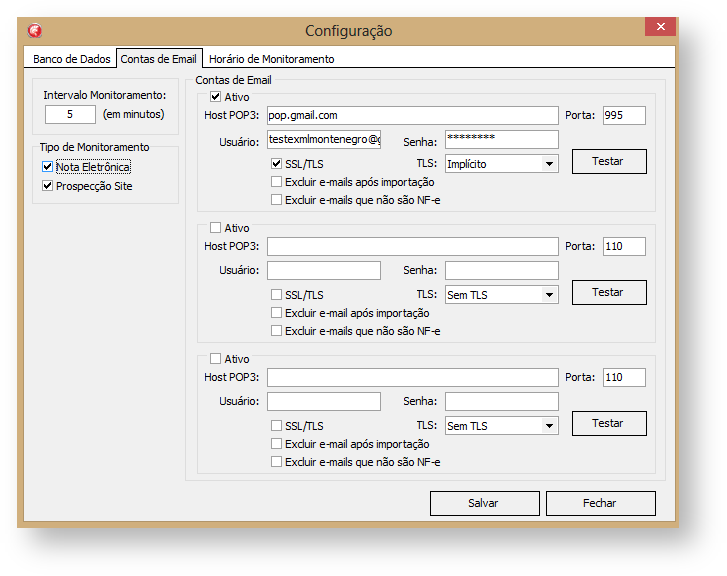Switch to the Banco de Dados tab
Viewport: 727px width, 576px height.
[x=69, y=59]
